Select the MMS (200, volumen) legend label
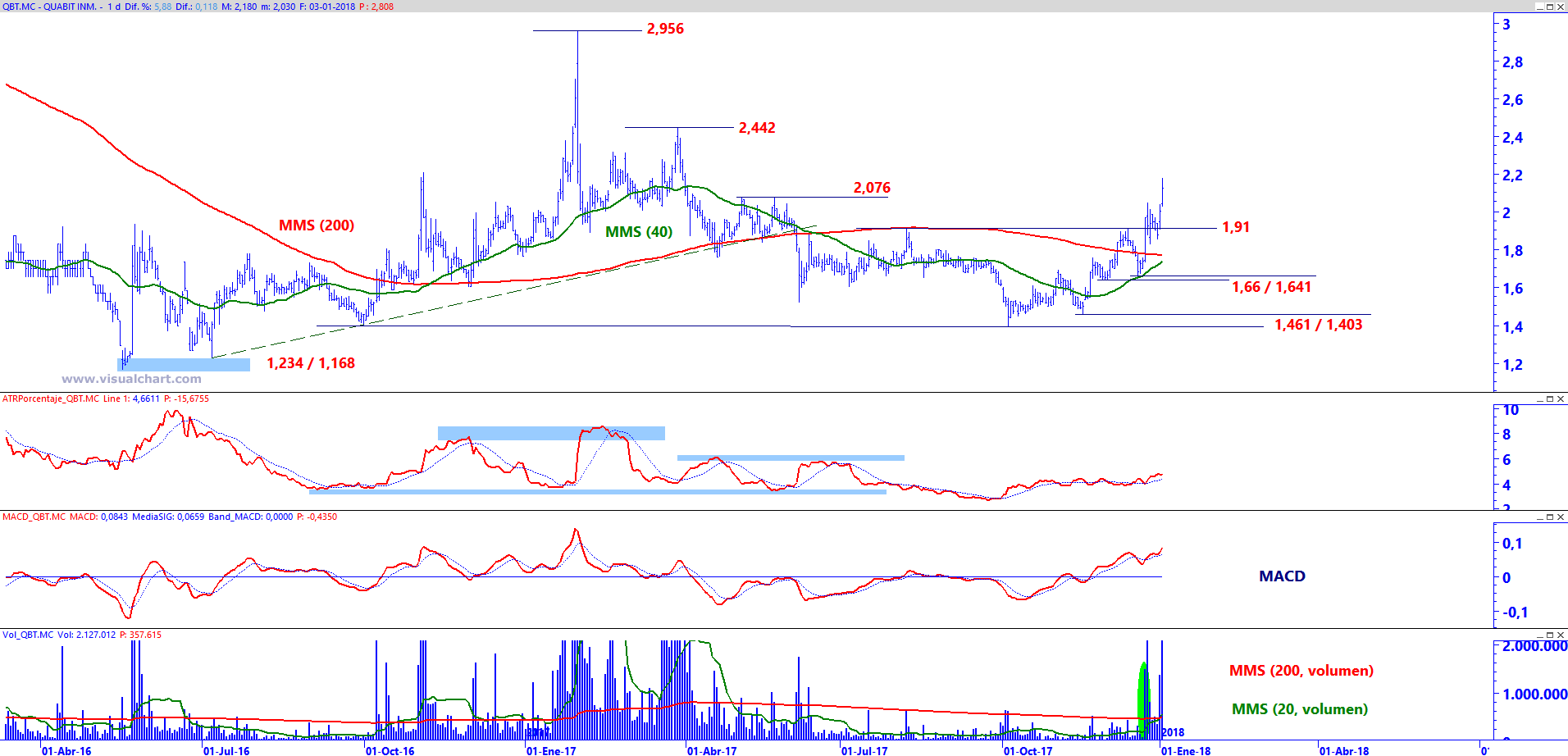1568x756 pixels. click(1301, 671)
